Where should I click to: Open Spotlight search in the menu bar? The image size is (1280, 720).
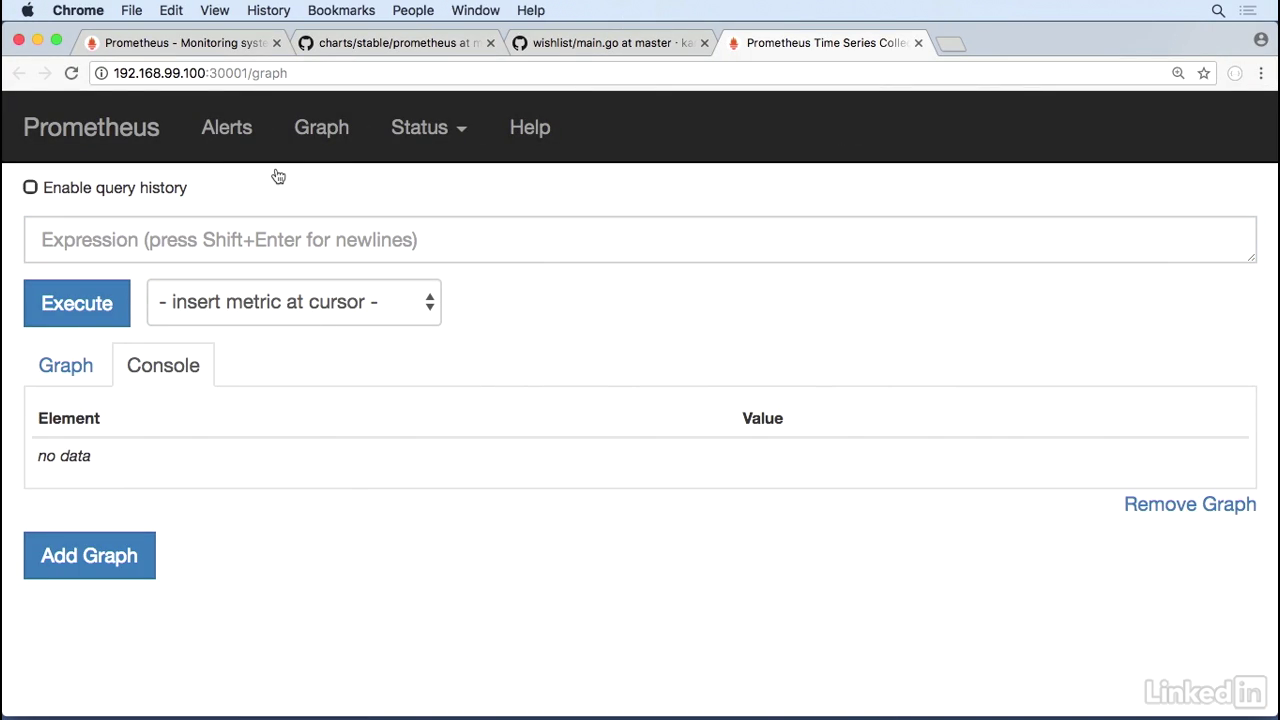1218,10
